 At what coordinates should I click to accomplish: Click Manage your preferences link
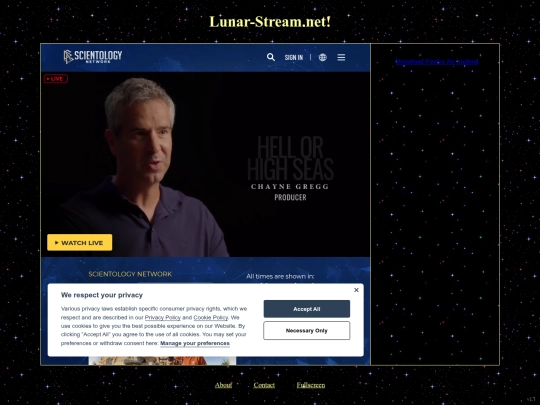click(x=195, y=343)
